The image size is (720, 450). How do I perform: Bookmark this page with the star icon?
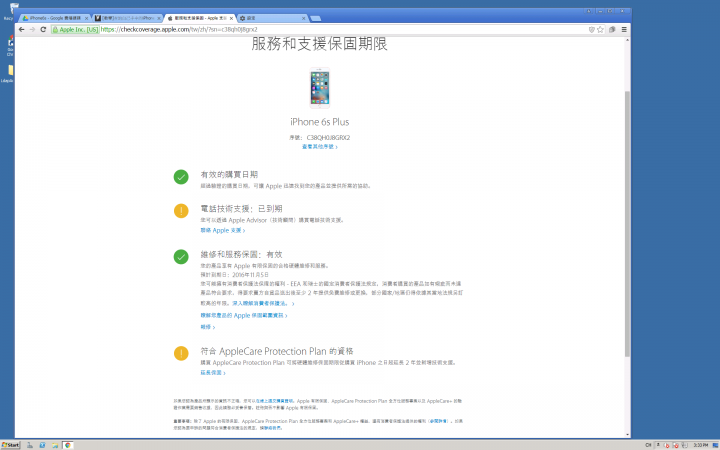600,29
